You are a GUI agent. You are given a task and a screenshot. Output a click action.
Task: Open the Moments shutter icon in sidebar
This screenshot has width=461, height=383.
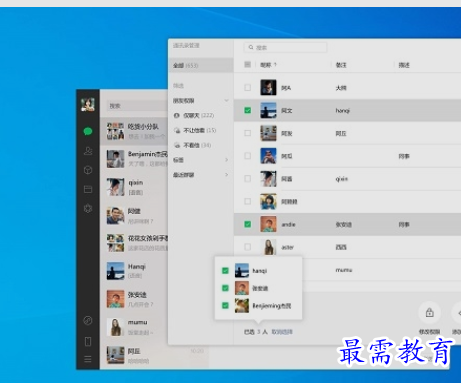(88, 209)
